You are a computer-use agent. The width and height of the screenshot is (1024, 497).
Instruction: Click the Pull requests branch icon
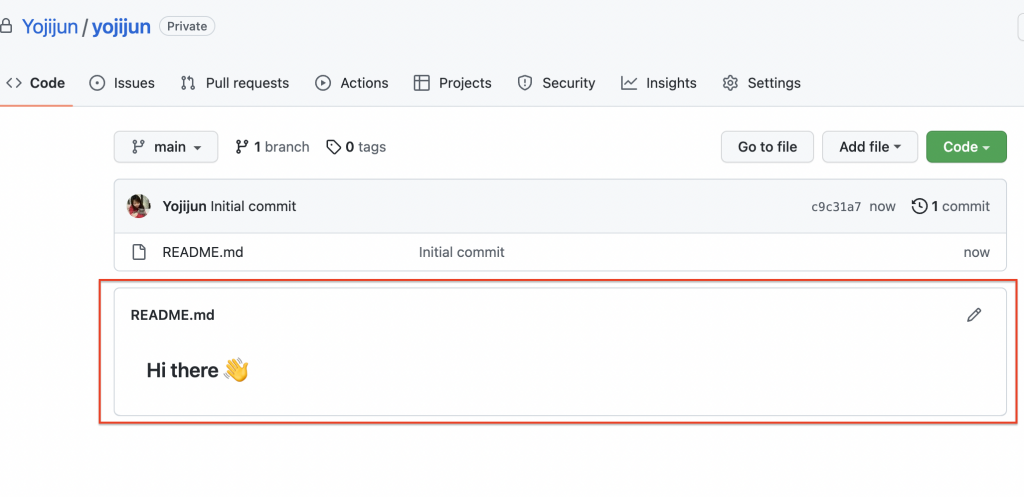coord(188,83)
